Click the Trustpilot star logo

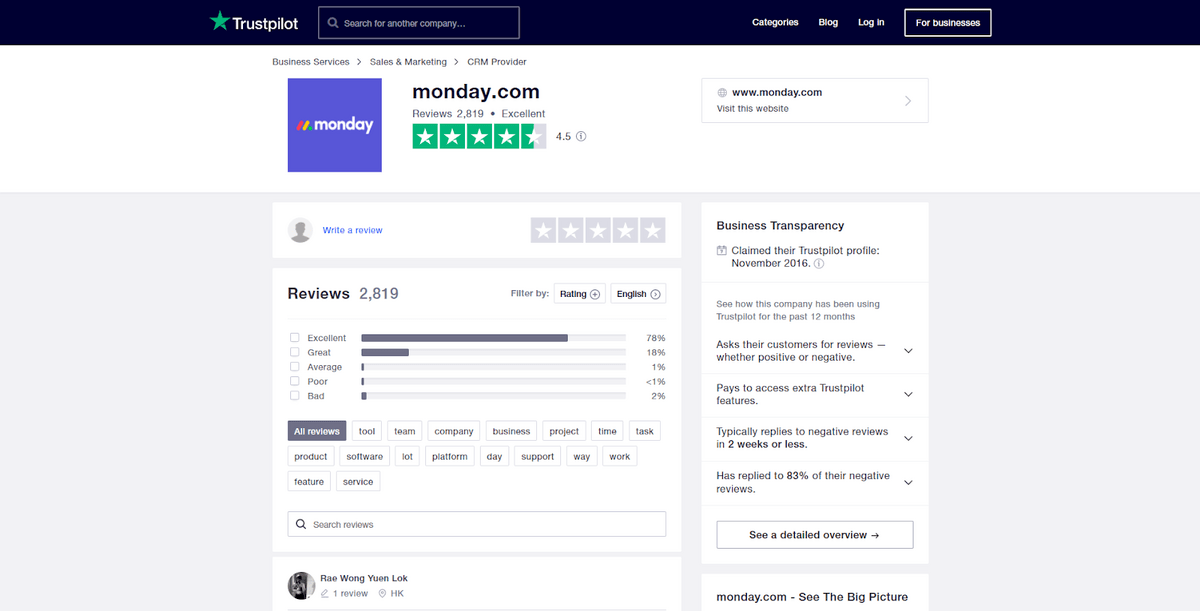[x=219, y=21]
